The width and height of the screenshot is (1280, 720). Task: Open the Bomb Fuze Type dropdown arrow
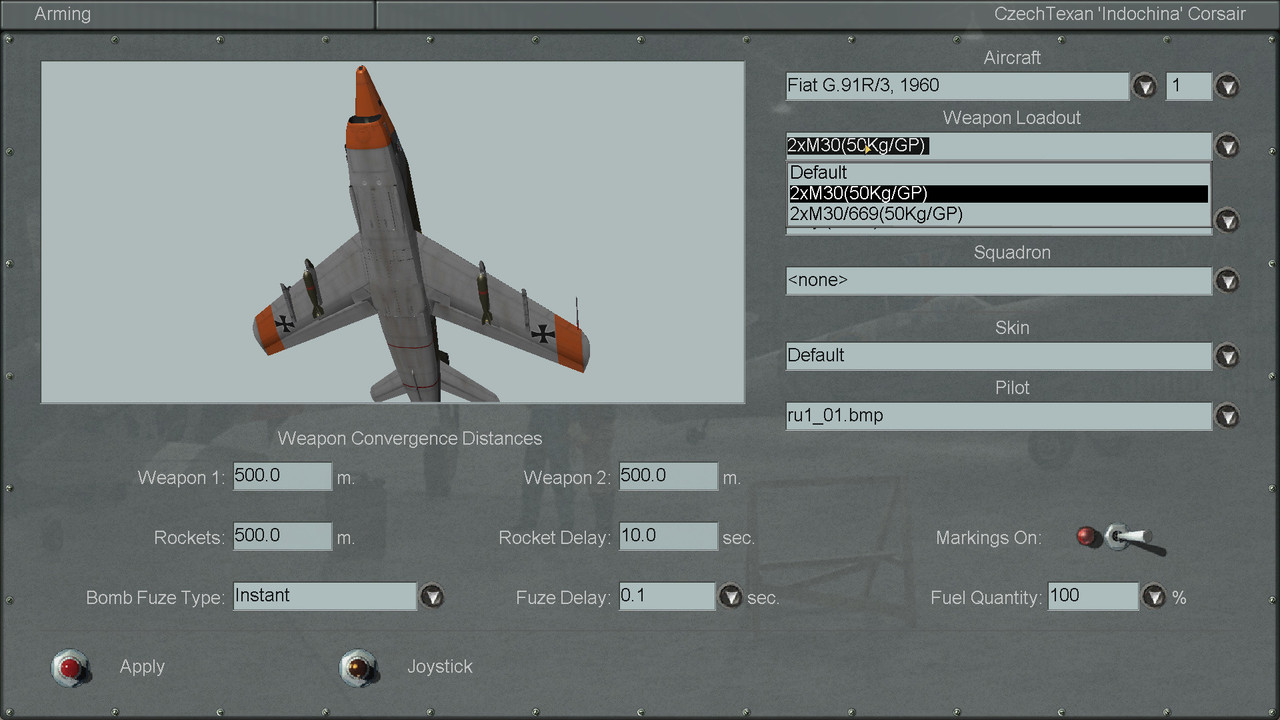[431, 597]
